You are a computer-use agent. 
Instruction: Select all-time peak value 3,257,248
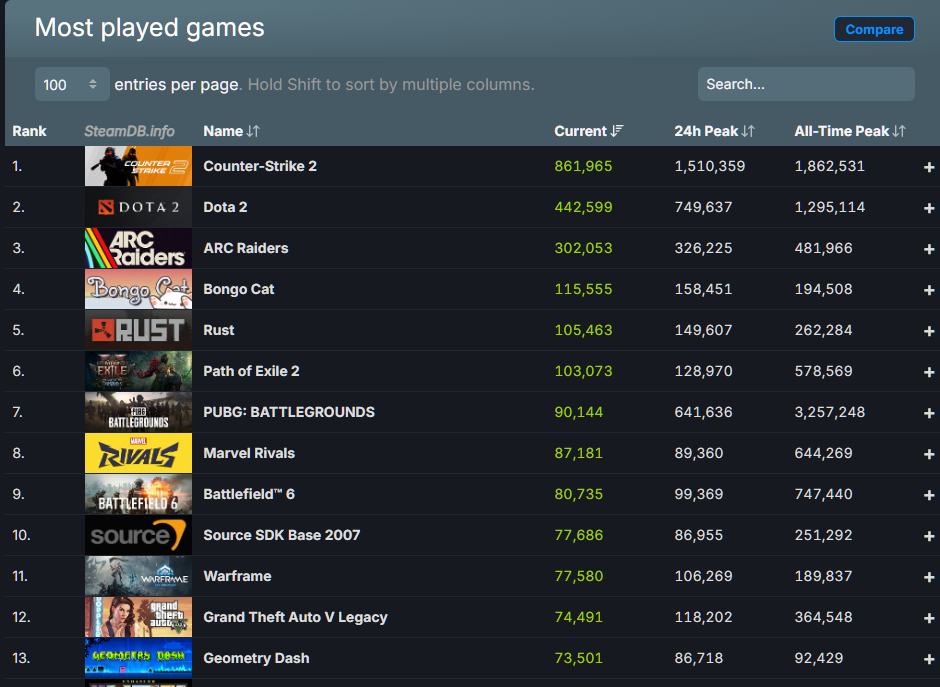(x=830, y=412)
